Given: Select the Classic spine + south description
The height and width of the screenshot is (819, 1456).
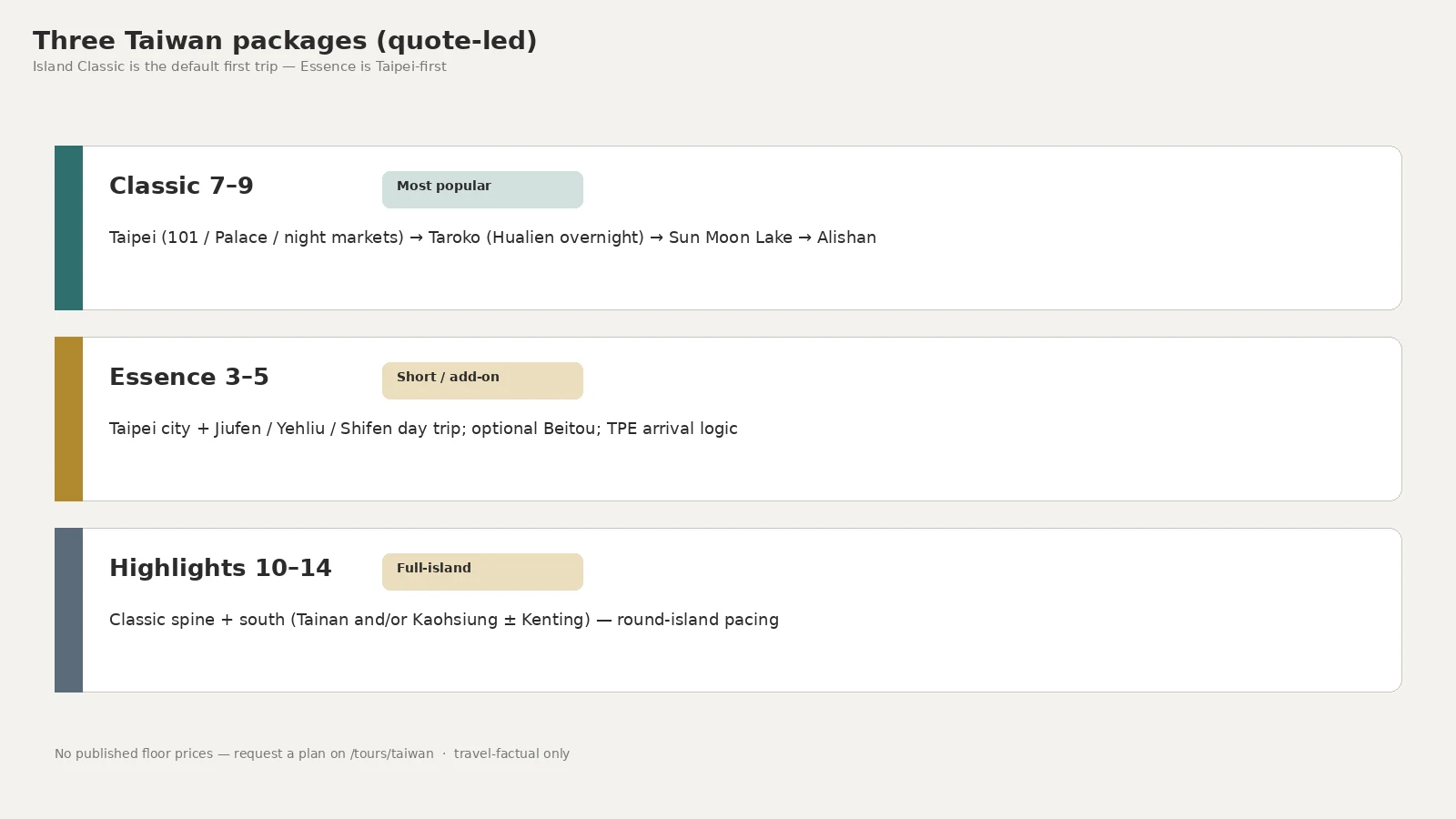Looking at the screenshot, I should pyautogui.click(x=444, y=620).
